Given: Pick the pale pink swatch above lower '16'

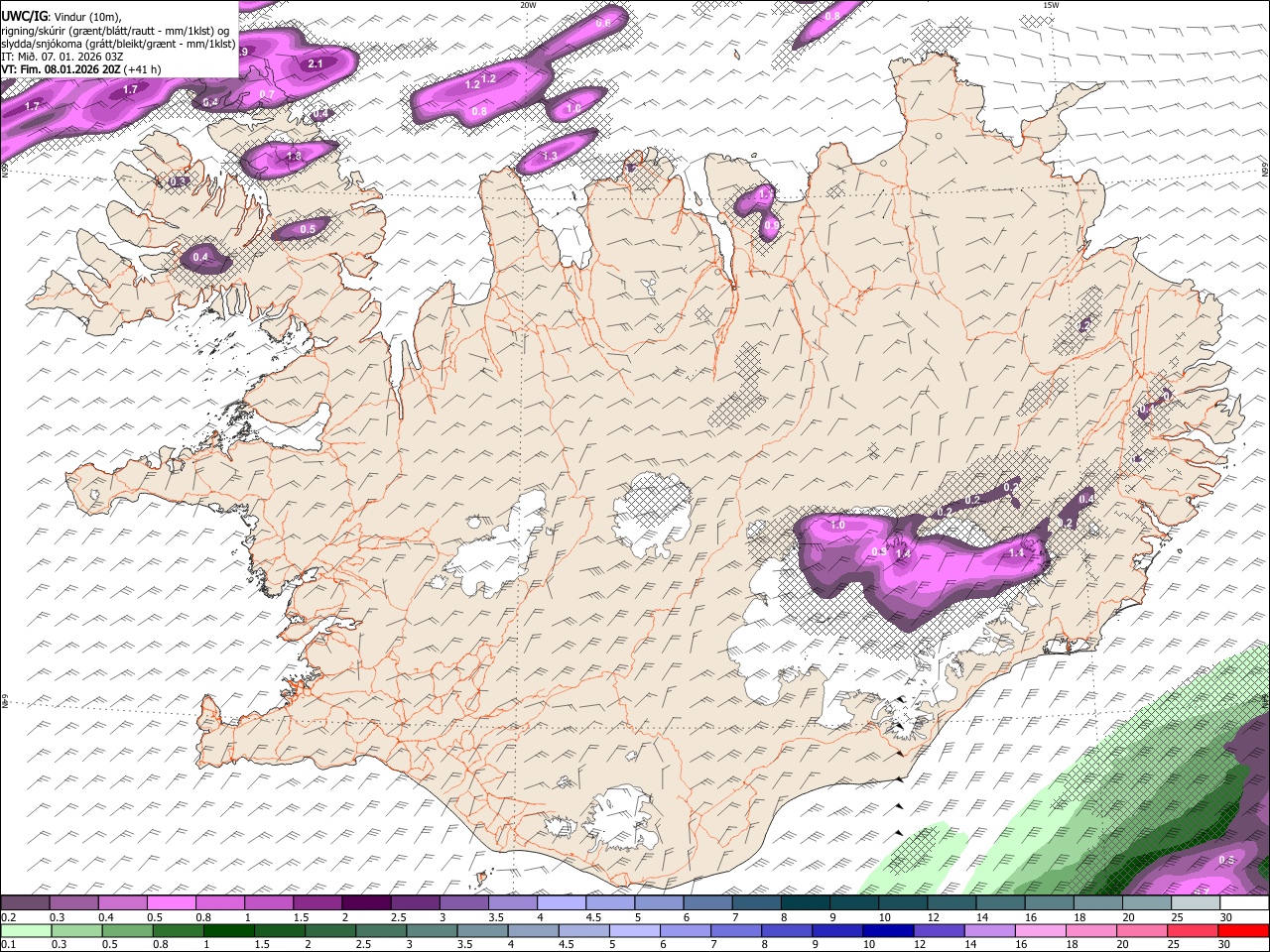Looking at the screenshot, I should (x=1041, y=930).
